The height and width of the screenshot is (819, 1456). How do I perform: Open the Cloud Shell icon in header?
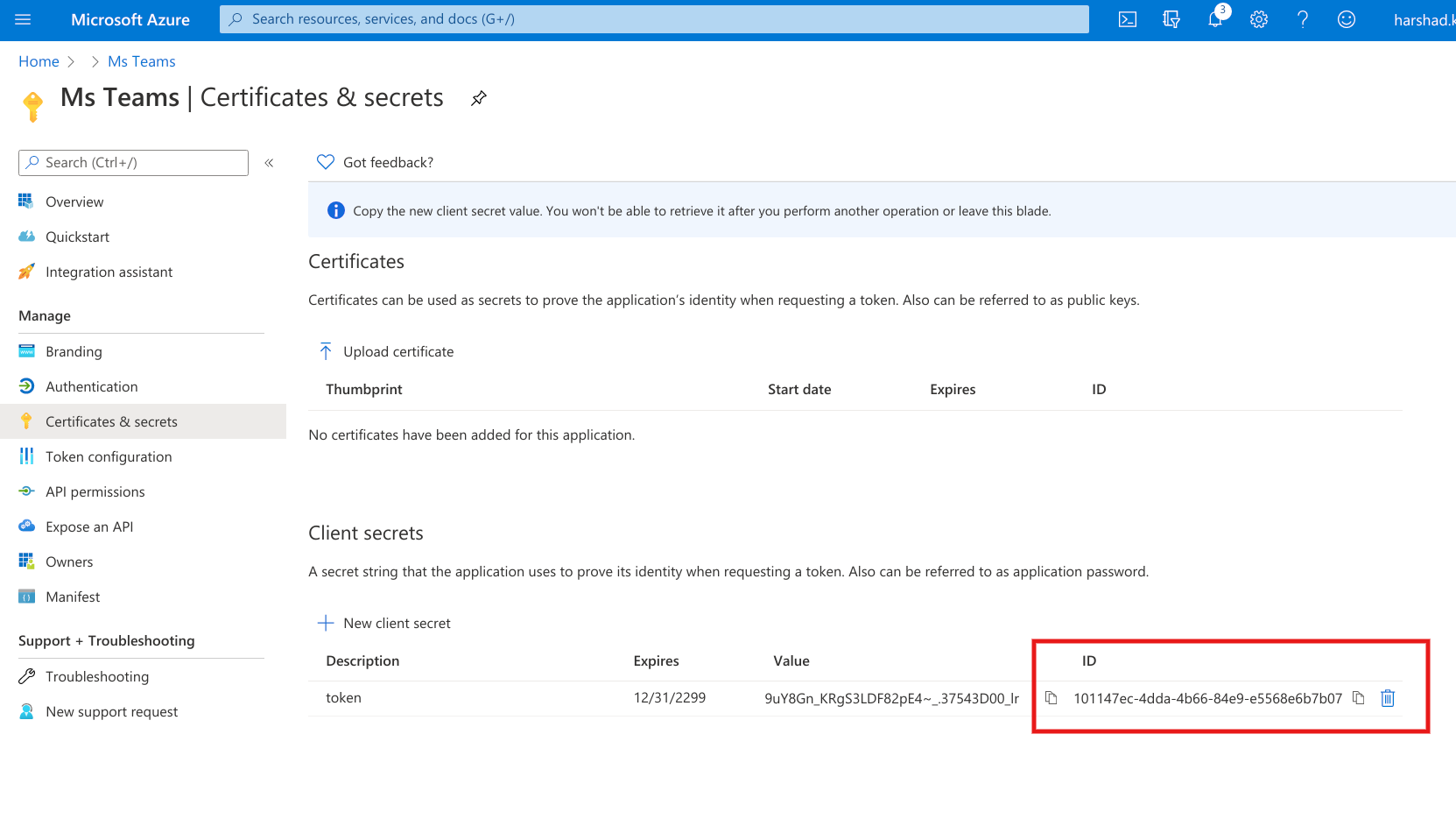click(1127, 19)
